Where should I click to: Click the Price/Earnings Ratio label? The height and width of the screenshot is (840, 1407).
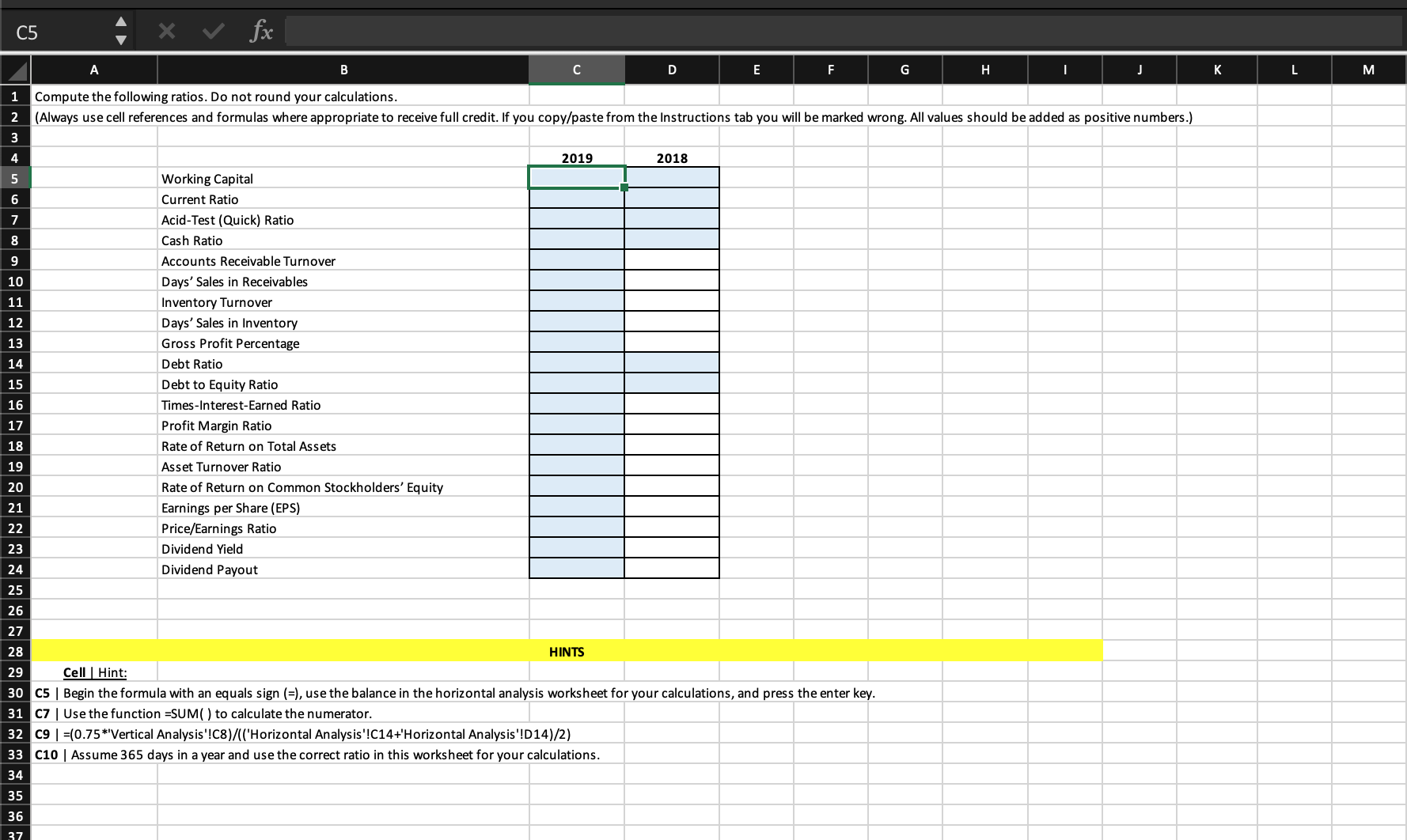[x=219, y=528]
